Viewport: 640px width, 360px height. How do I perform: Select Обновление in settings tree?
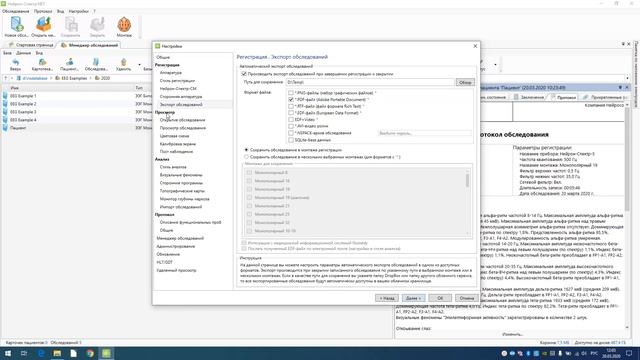point(168,254)
